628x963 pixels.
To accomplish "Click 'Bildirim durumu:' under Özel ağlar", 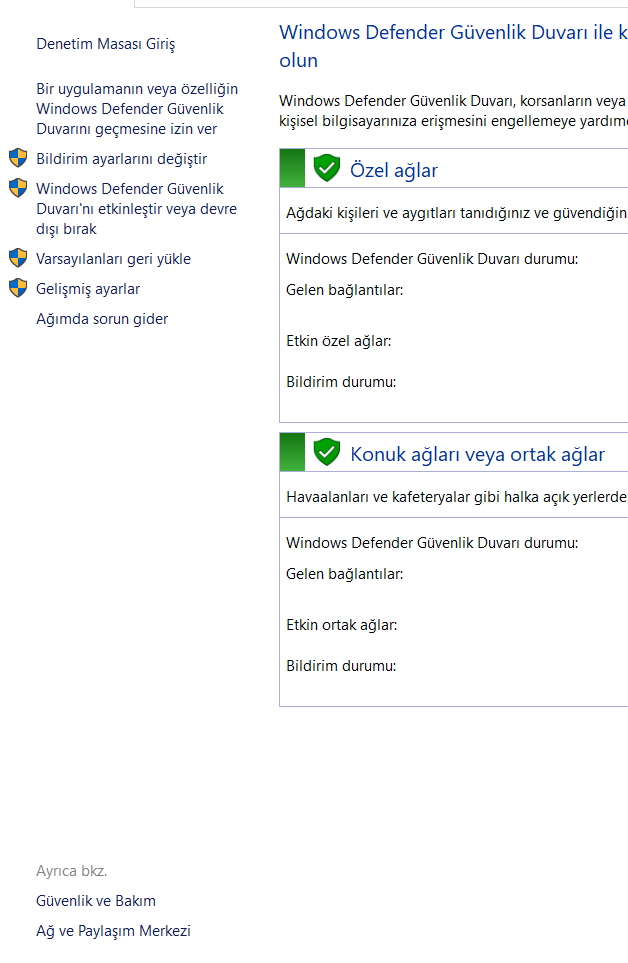I will pyautogui.click(x=341, y=382).
